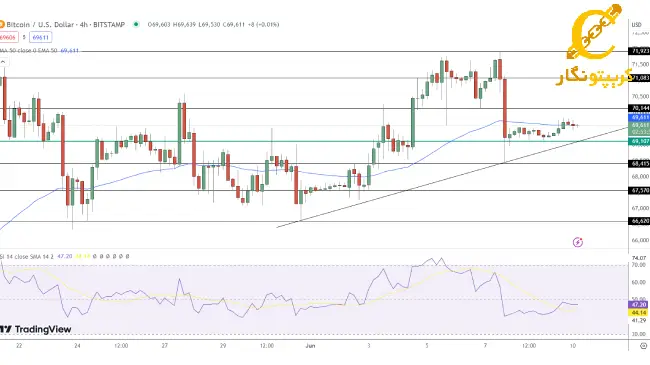
Task: Click the 71,083 price level label
Action: pyautogui.click(x=640, y=78)
